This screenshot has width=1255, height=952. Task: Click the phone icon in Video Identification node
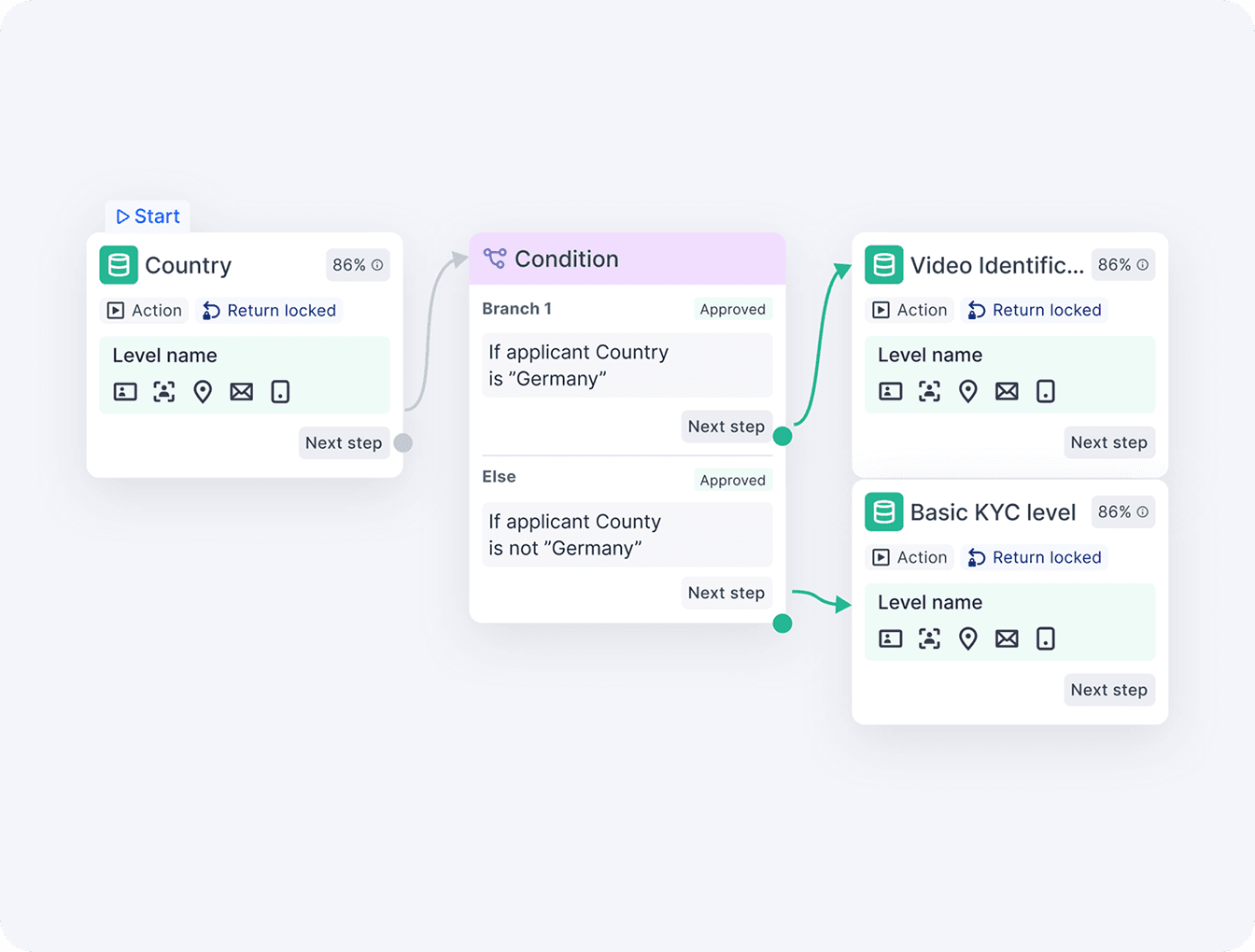(1046, 391)
